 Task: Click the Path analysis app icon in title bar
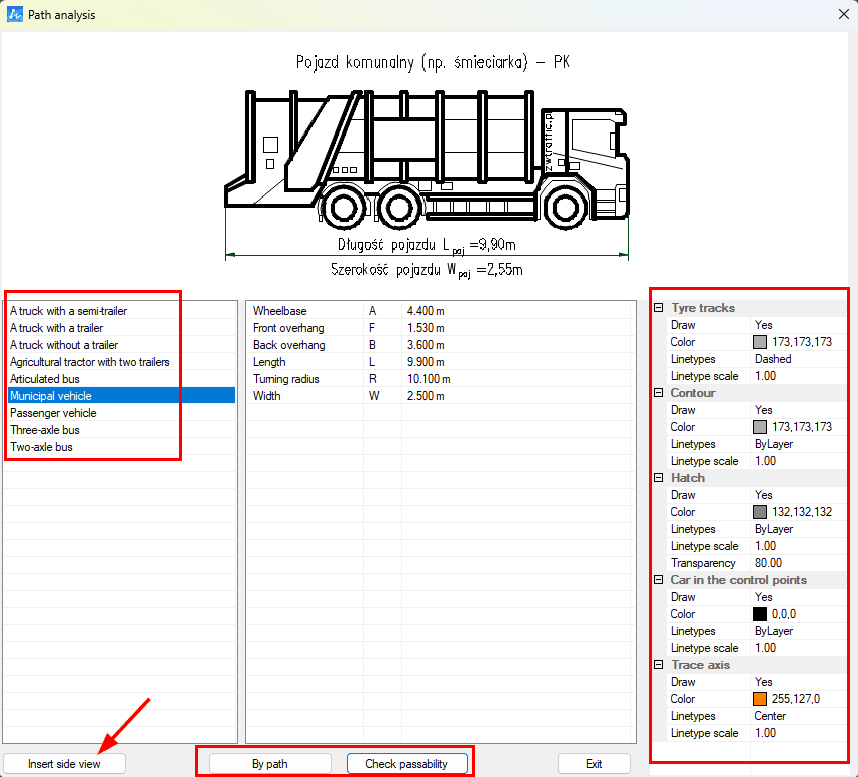14,14
